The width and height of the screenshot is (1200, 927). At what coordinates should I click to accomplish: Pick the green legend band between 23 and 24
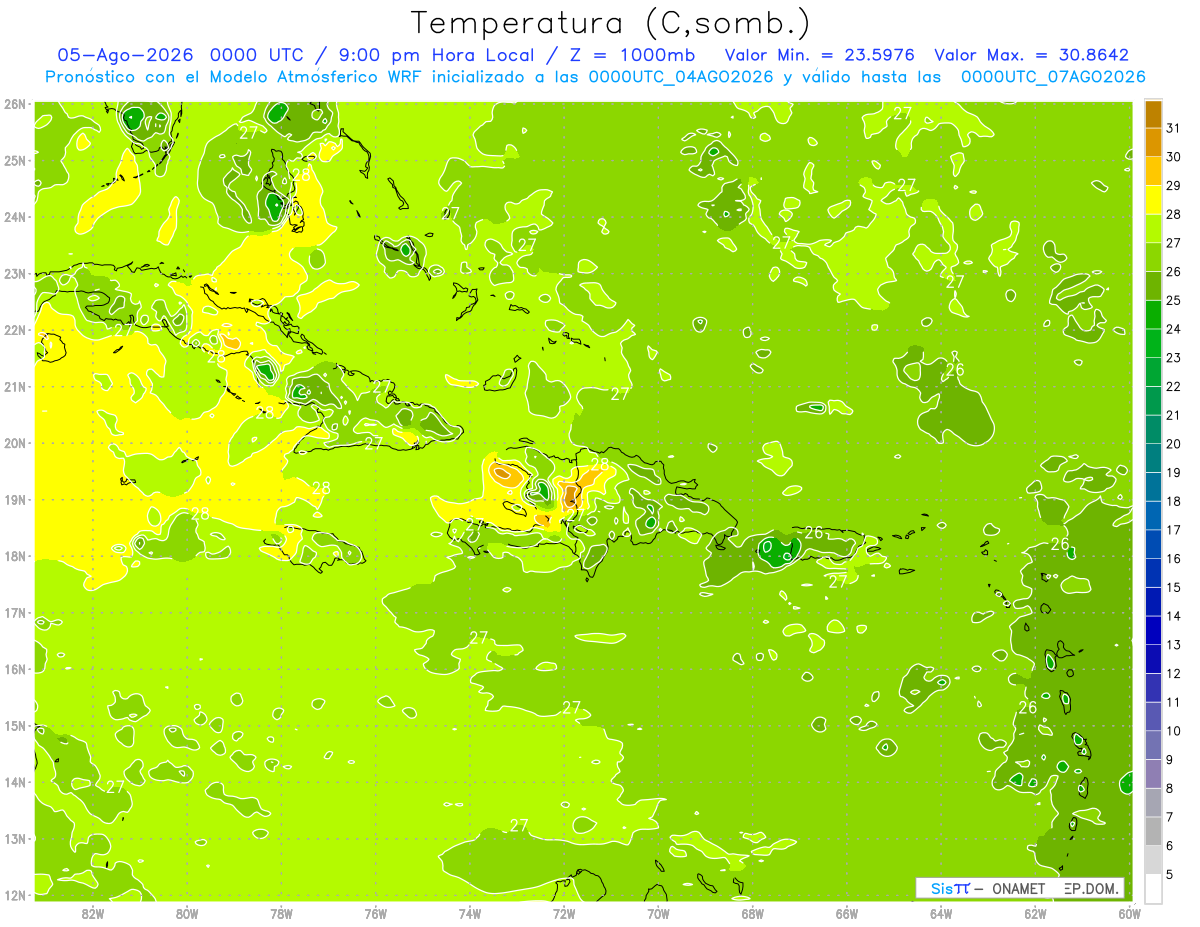pos(1153,343)
